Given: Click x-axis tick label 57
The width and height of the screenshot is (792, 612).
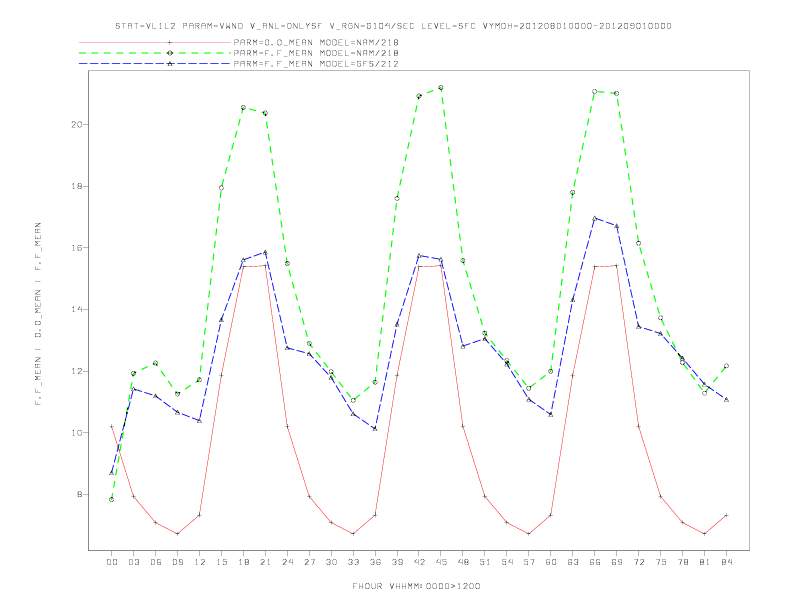Looking at the screenshot, I should click(x=529, y=562).
